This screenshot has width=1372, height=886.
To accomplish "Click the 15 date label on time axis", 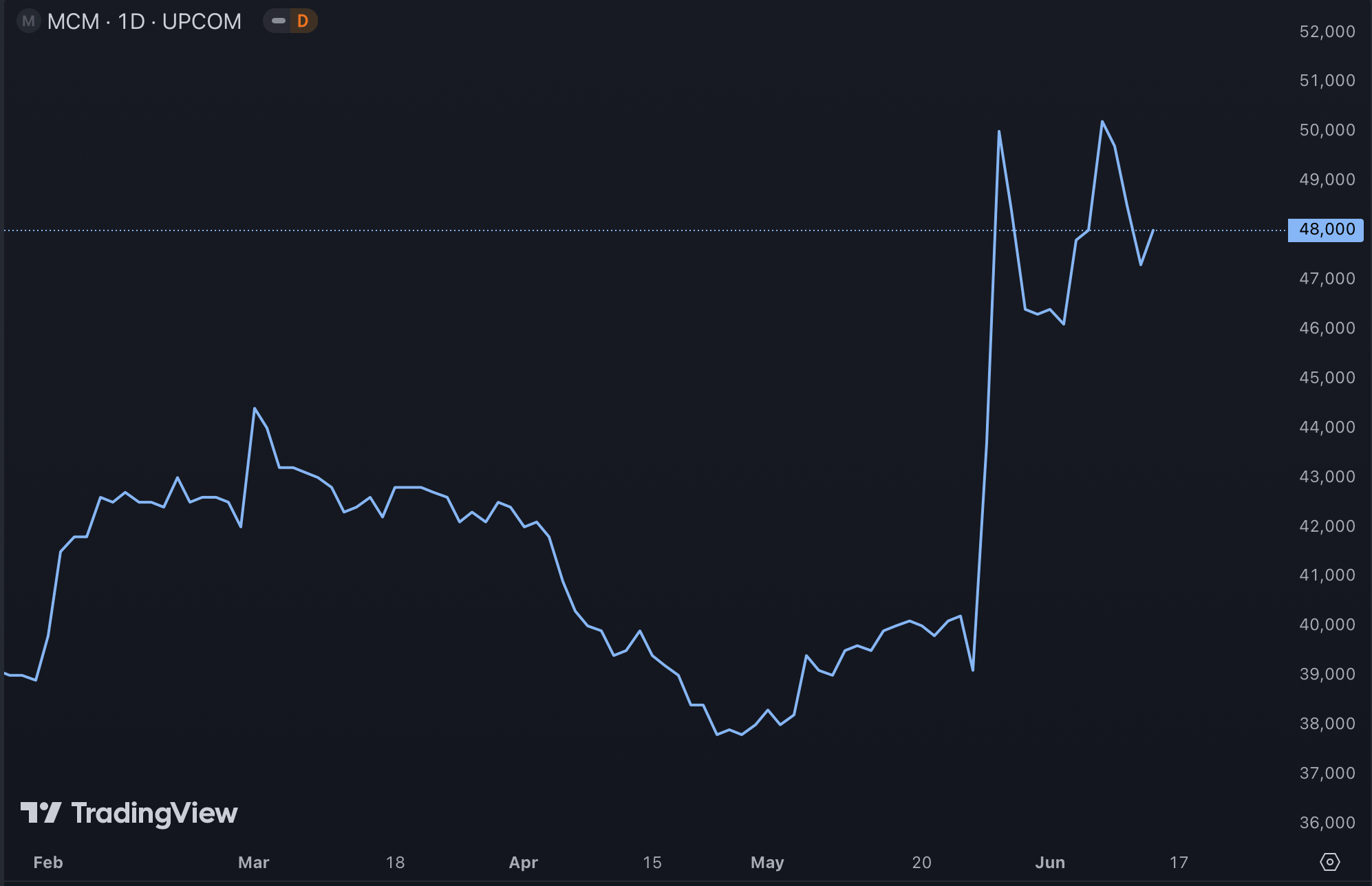I will coord(652,863).
